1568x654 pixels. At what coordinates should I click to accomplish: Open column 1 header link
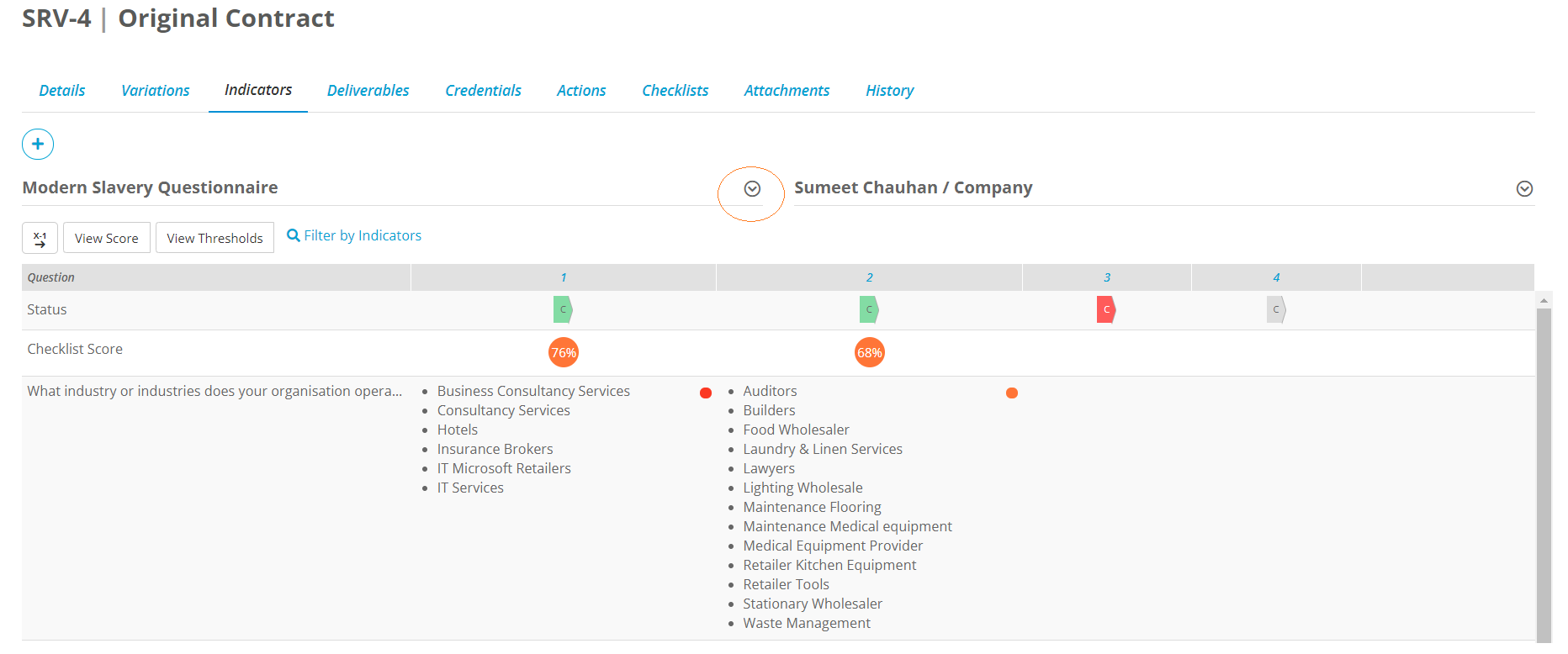click(564, 277)
